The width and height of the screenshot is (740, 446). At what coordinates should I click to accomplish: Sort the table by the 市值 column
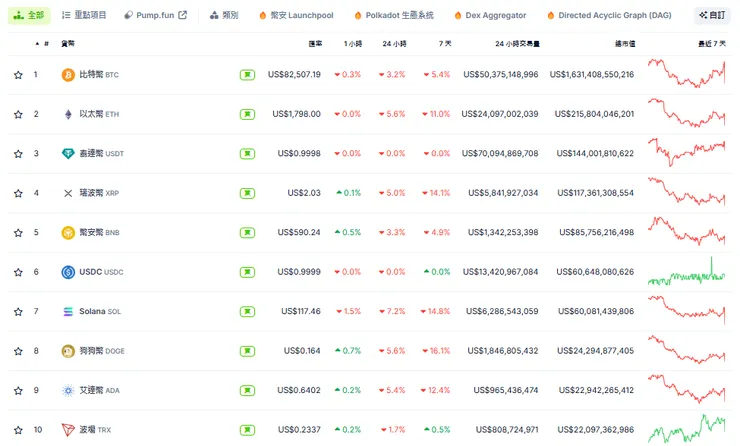click(x=621, y=44)
